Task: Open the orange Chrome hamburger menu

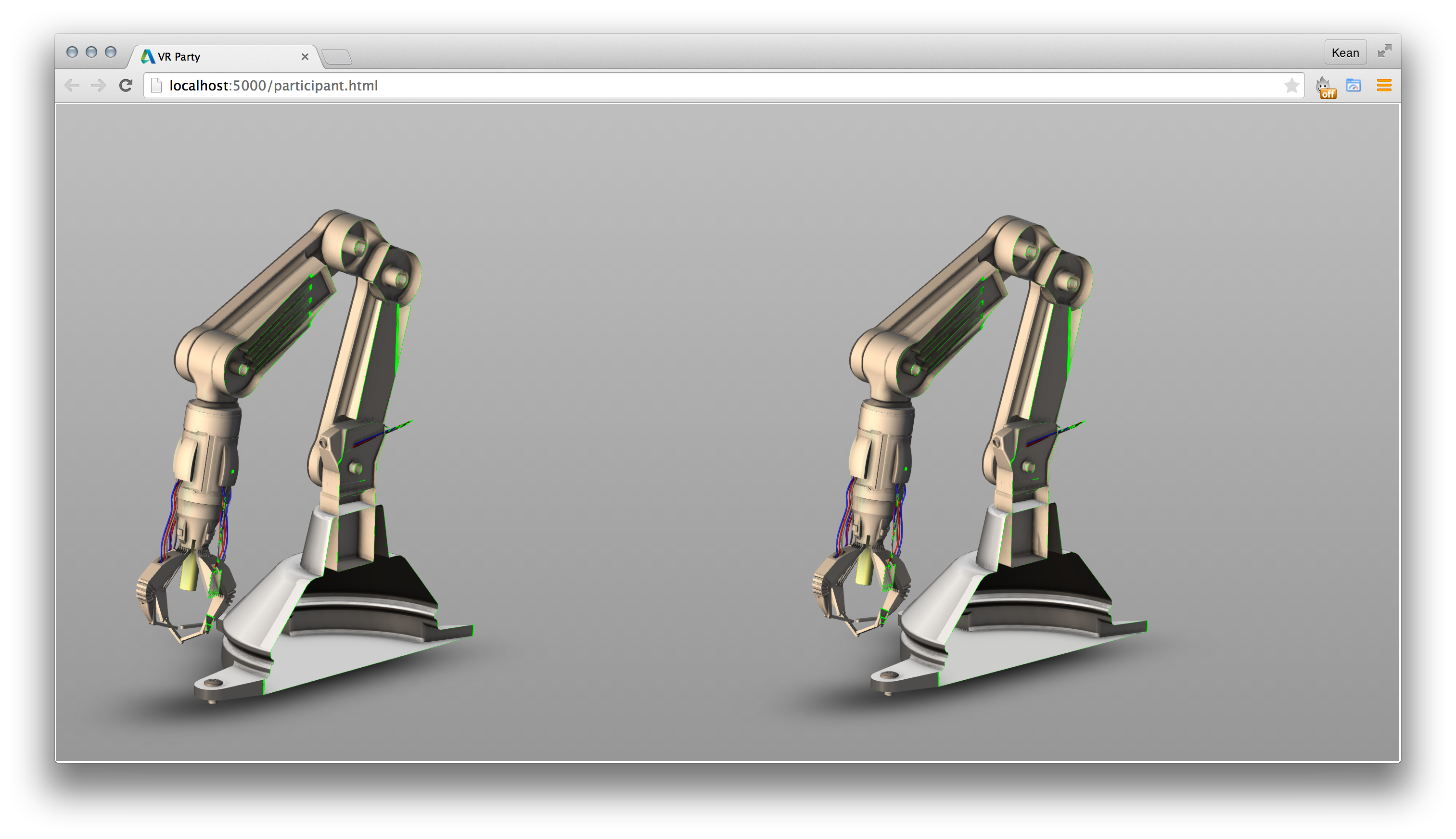Action: click(1384, 86)
